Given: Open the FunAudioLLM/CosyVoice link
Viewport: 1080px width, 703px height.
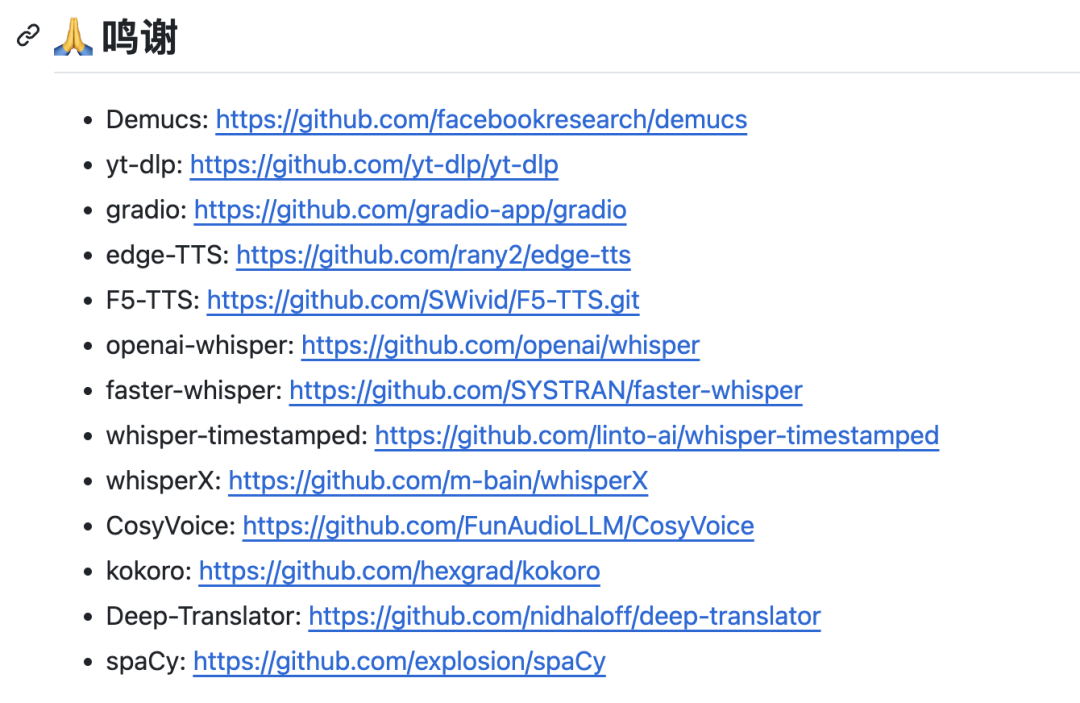Looking at the screenshot, I should click(498, 526).
